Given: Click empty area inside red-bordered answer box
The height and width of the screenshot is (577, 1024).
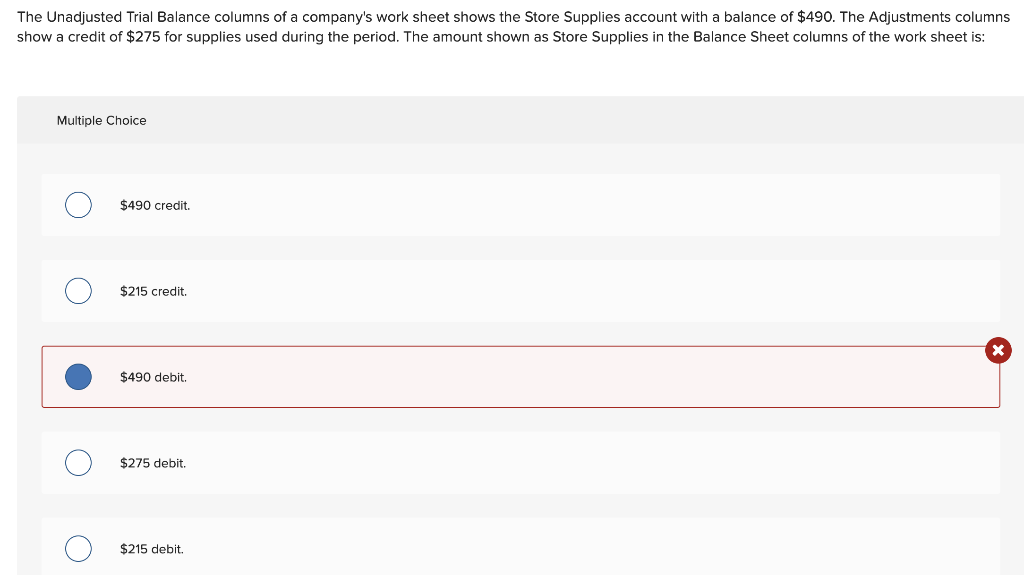Looking at the screenshot, I should click(x=588, y=377).
